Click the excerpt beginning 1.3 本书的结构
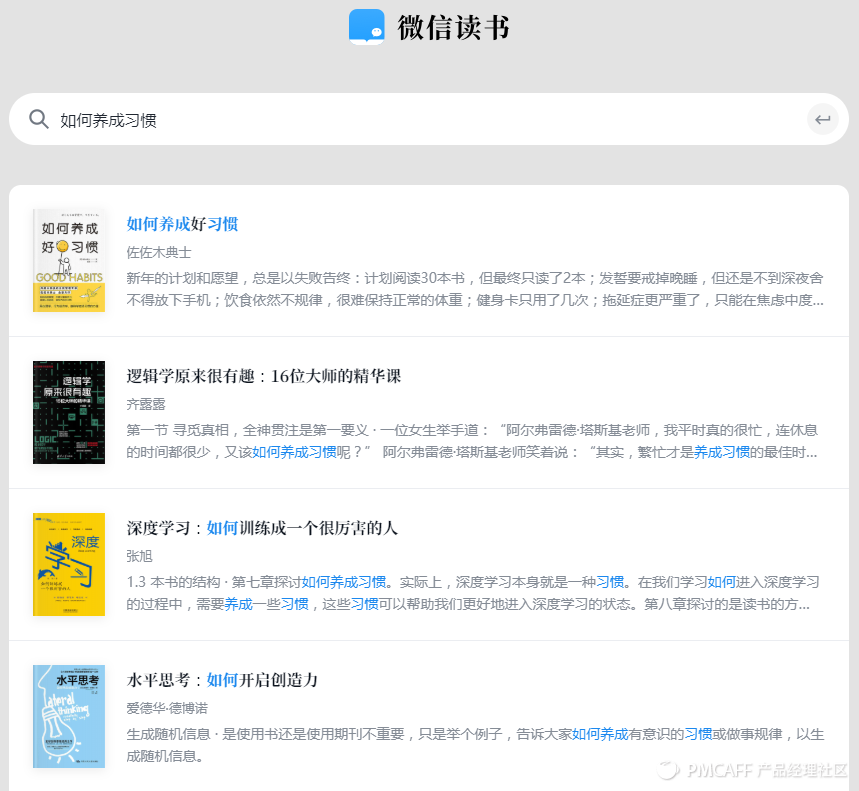This screenshot has height=791, width=859. (473, 593)
